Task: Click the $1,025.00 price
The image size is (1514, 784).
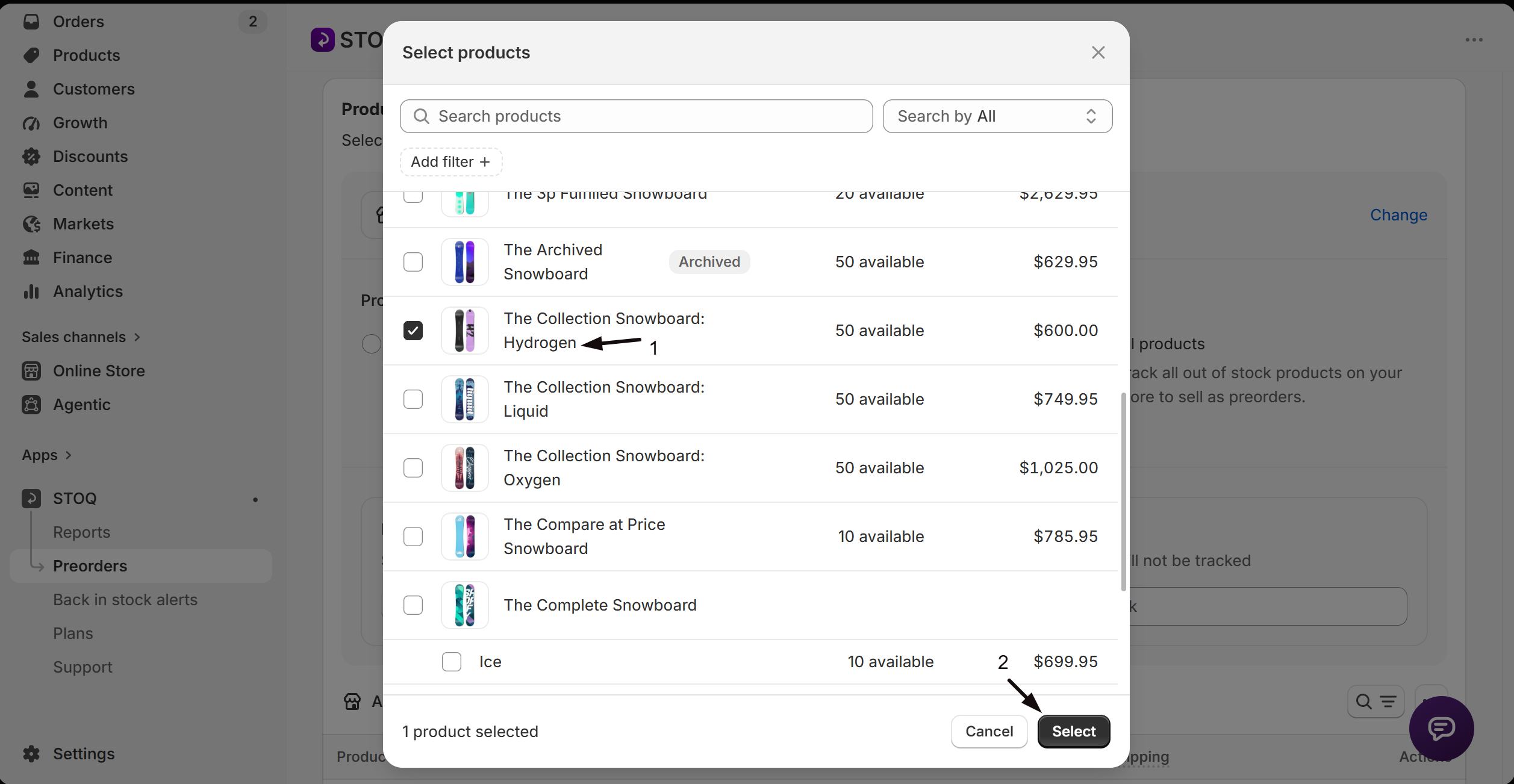Action: [x=1058, y=468]
